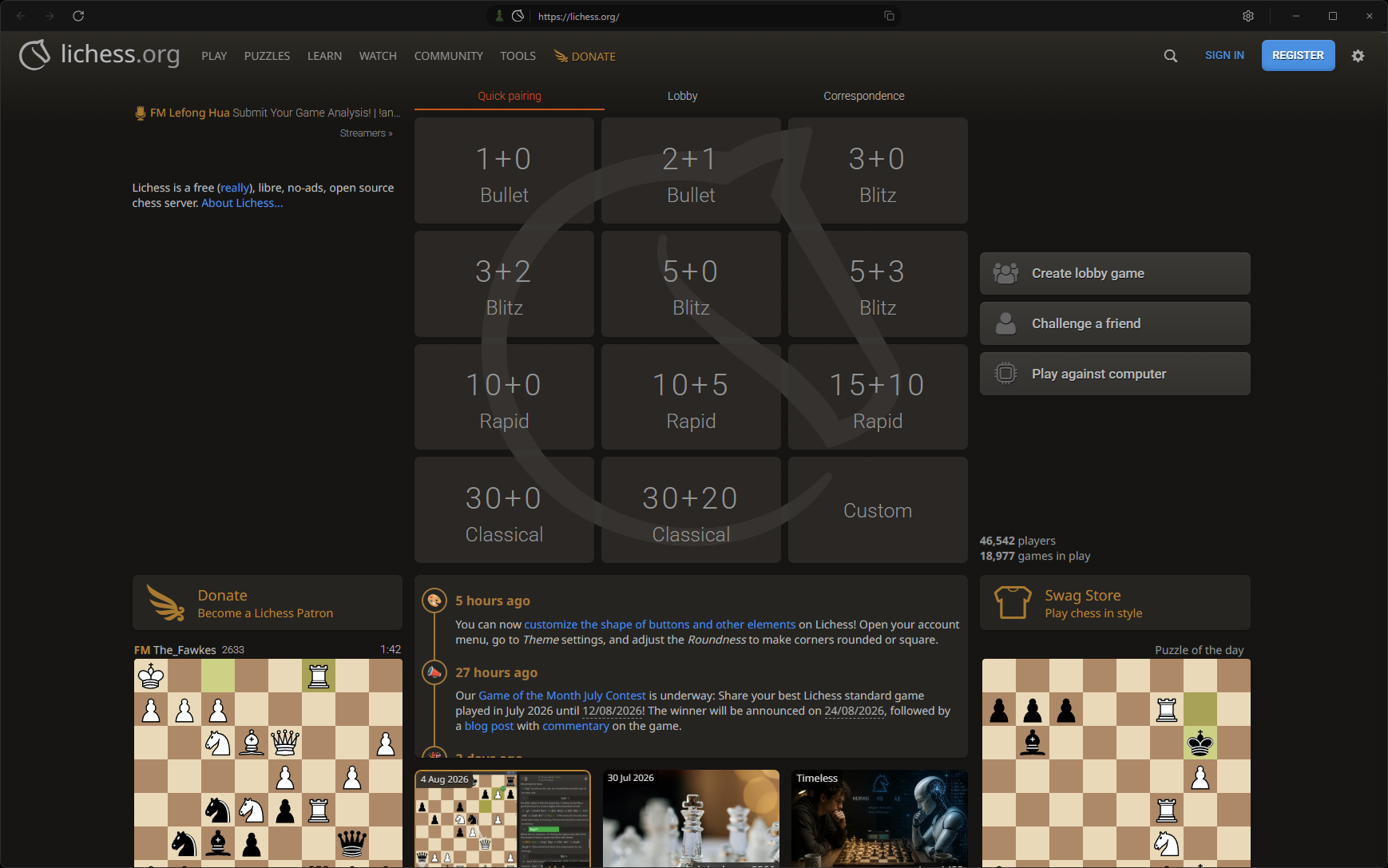Click the person icon on Challenge a friend
1388x868 pixels.
tap(1005, 323)
